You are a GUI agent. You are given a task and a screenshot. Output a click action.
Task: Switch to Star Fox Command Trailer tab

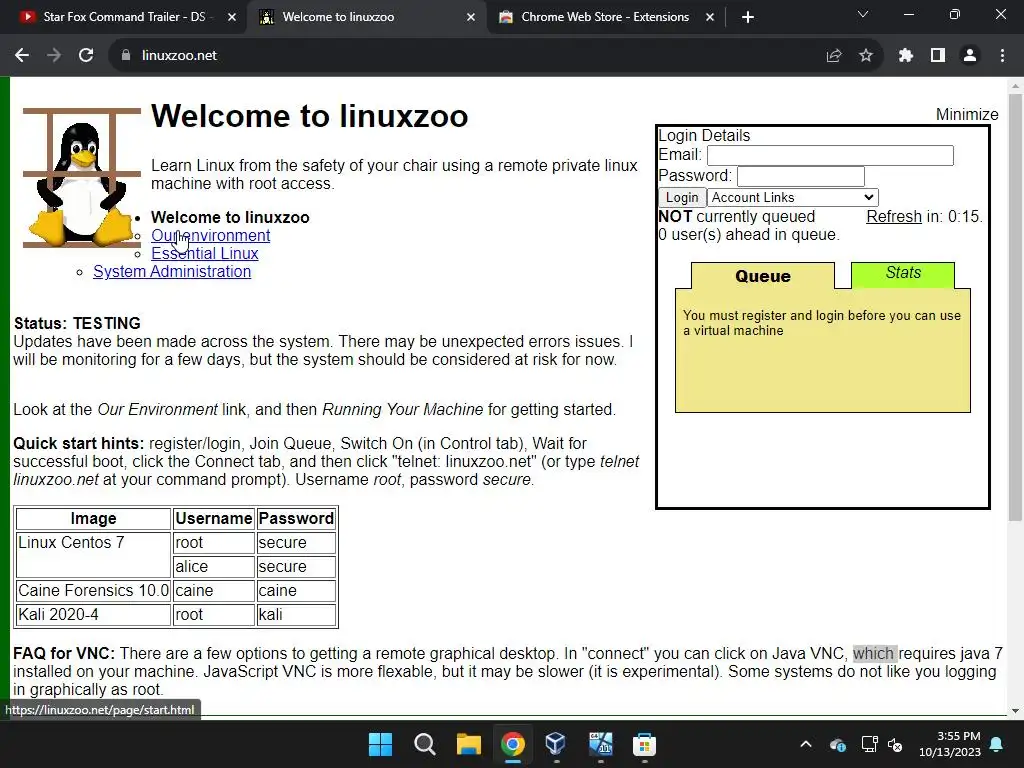124,17
